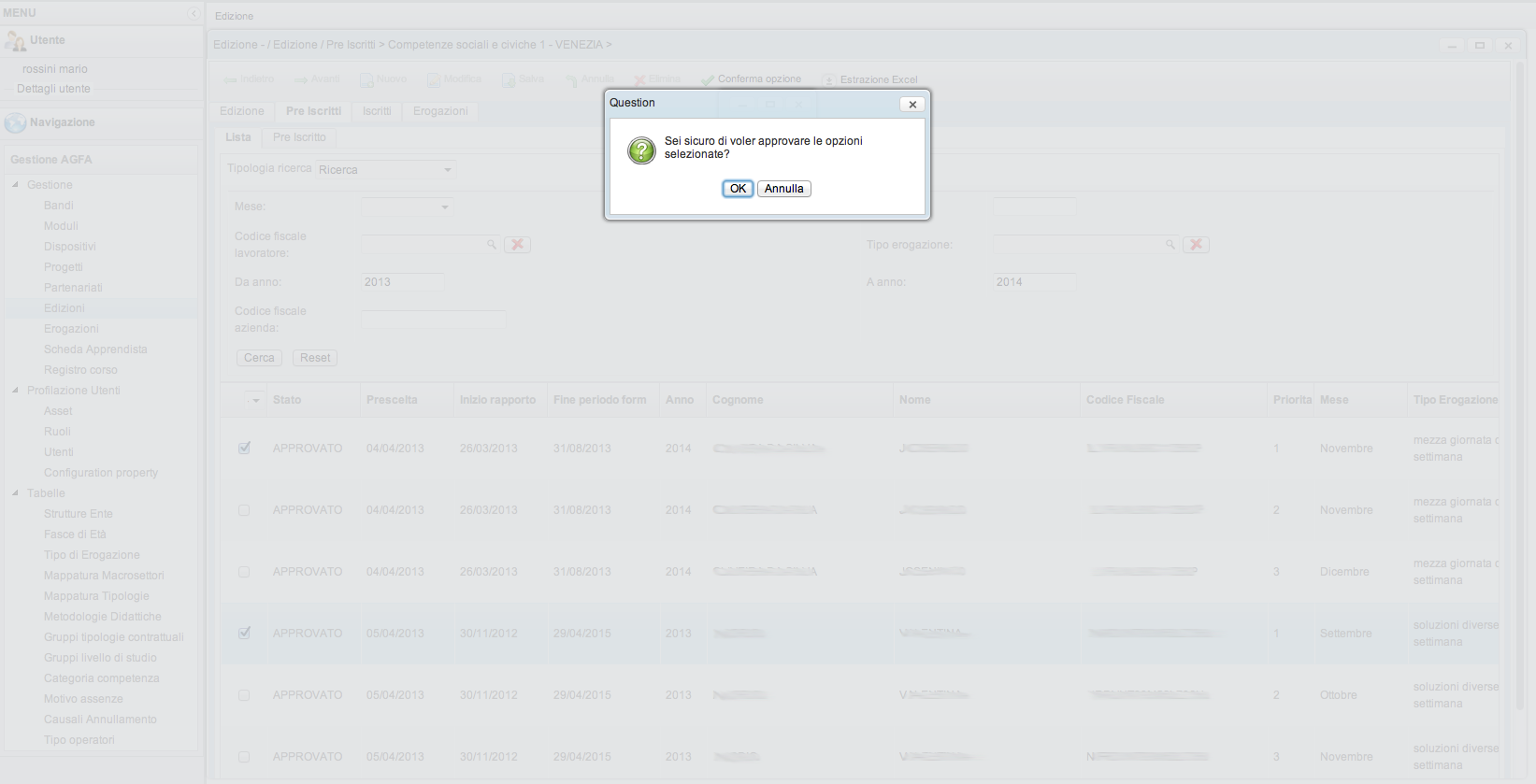Uncheck the first APPROVATO row checkbox

[244, 449]
